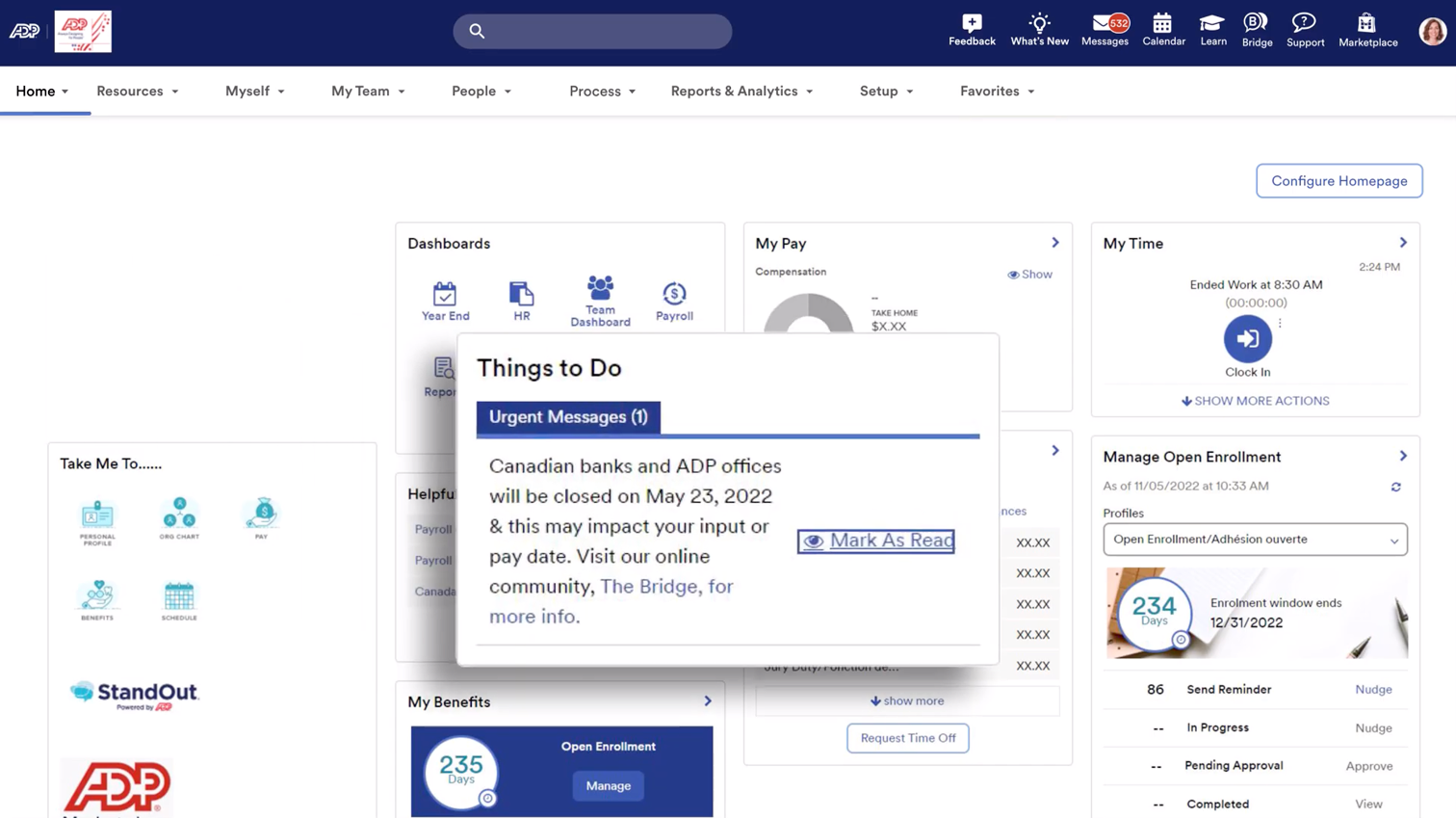Image resolution: width=1456 pixels, height=818 pixels.
Task: Mark the urgent message as read
Action: coord(875,541)
